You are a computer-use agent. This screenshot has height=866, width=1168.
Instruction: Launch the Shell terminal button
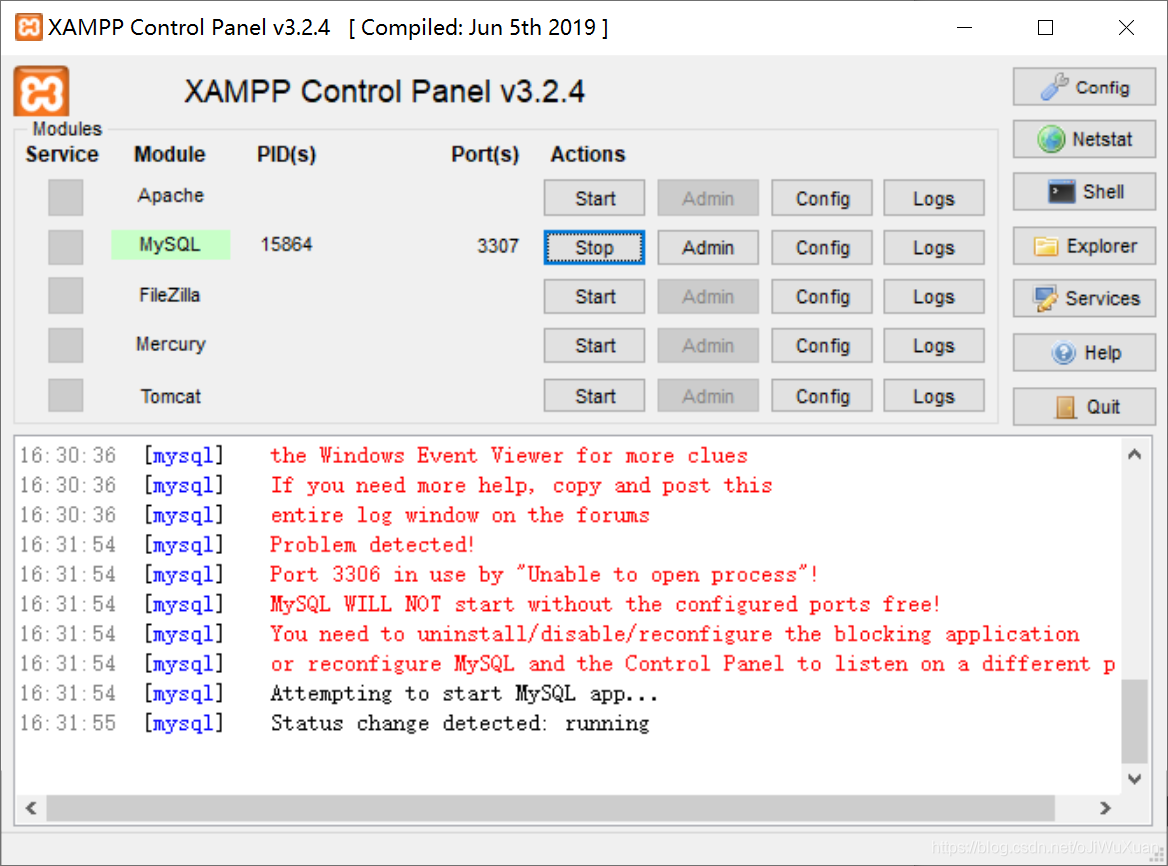point(1084,191)
